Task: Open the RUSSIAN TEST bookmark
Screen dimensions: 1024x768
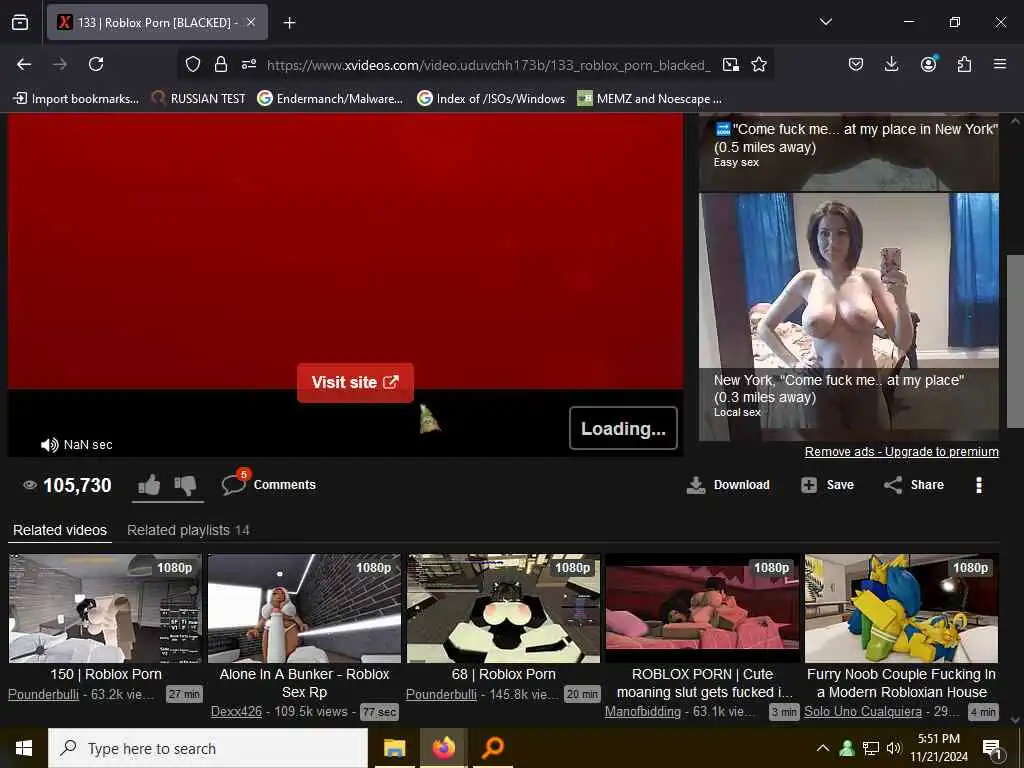Action: [x=199, y=99]
